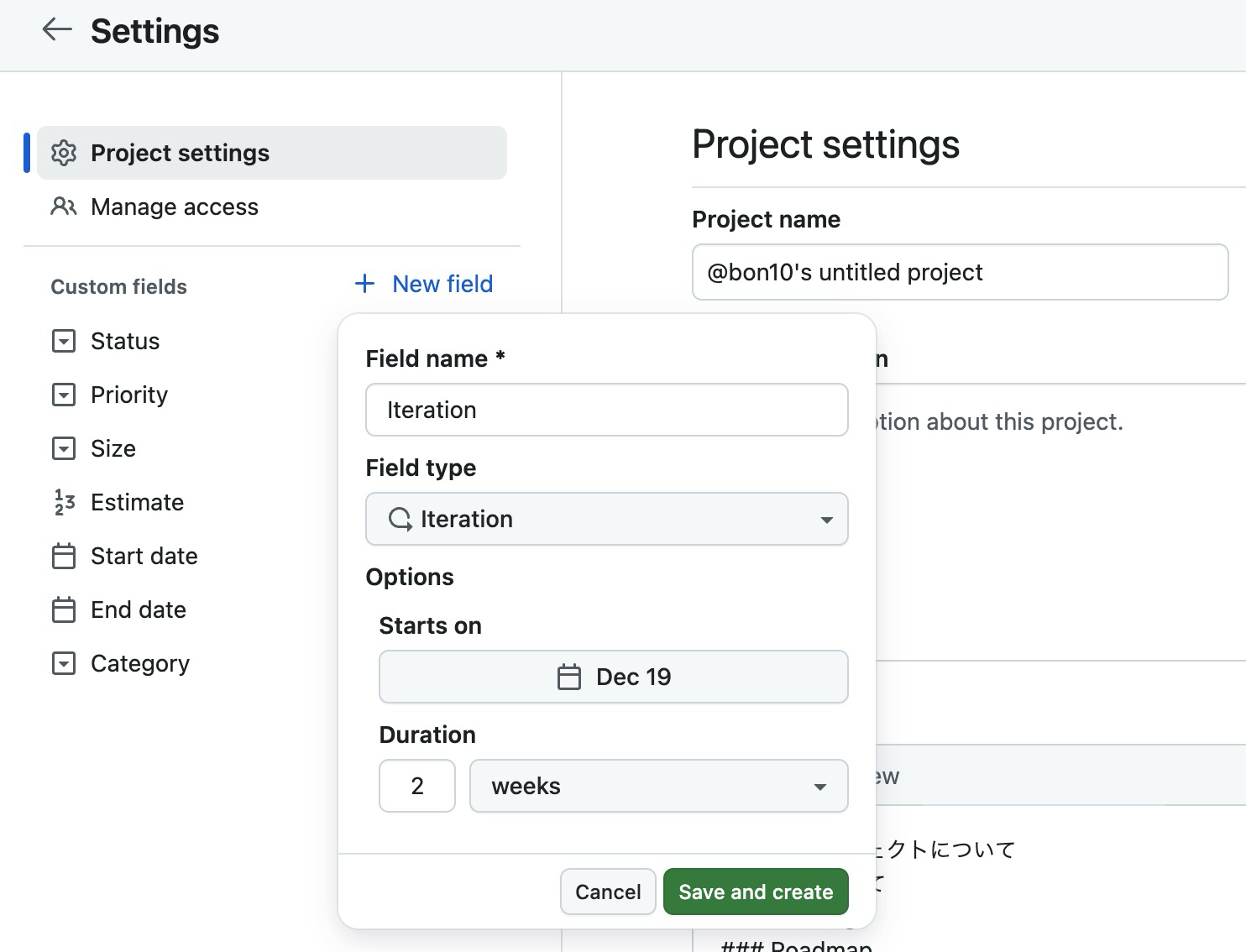Click the calendar icon beside Start date

(64, 556)
